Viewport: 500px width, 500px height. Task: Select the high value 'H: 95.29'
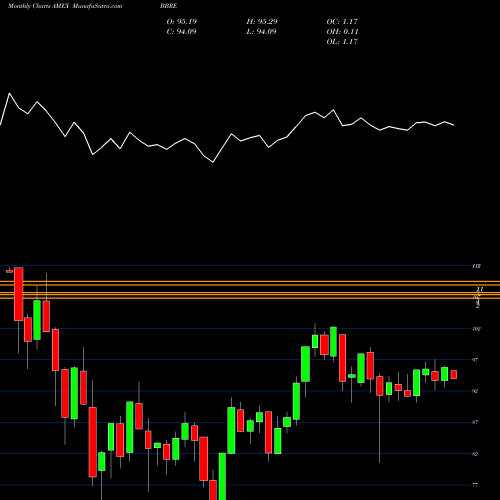(262, 22)
